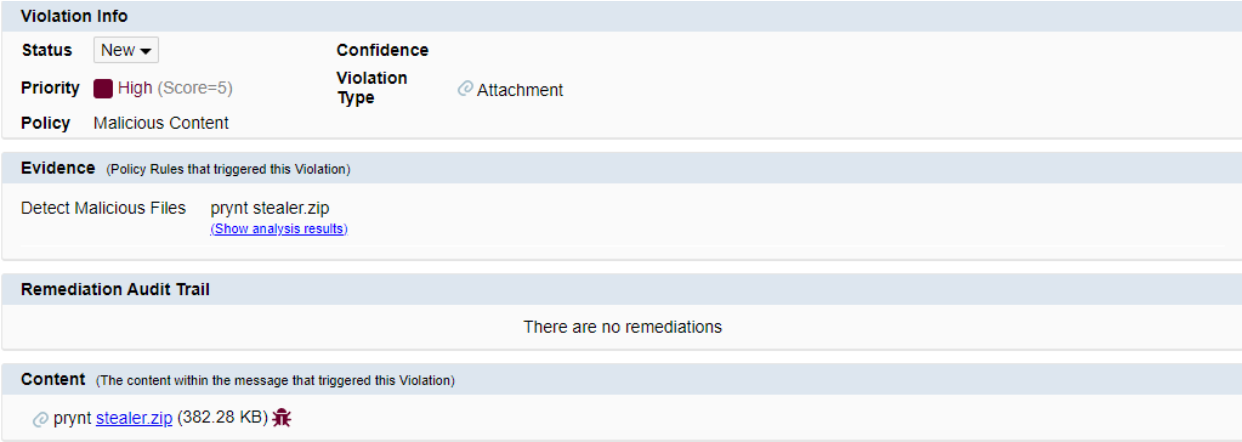Open the Status dropdown set to New
The width and height of the screenshot is (1242, 442).
[126, 50]
